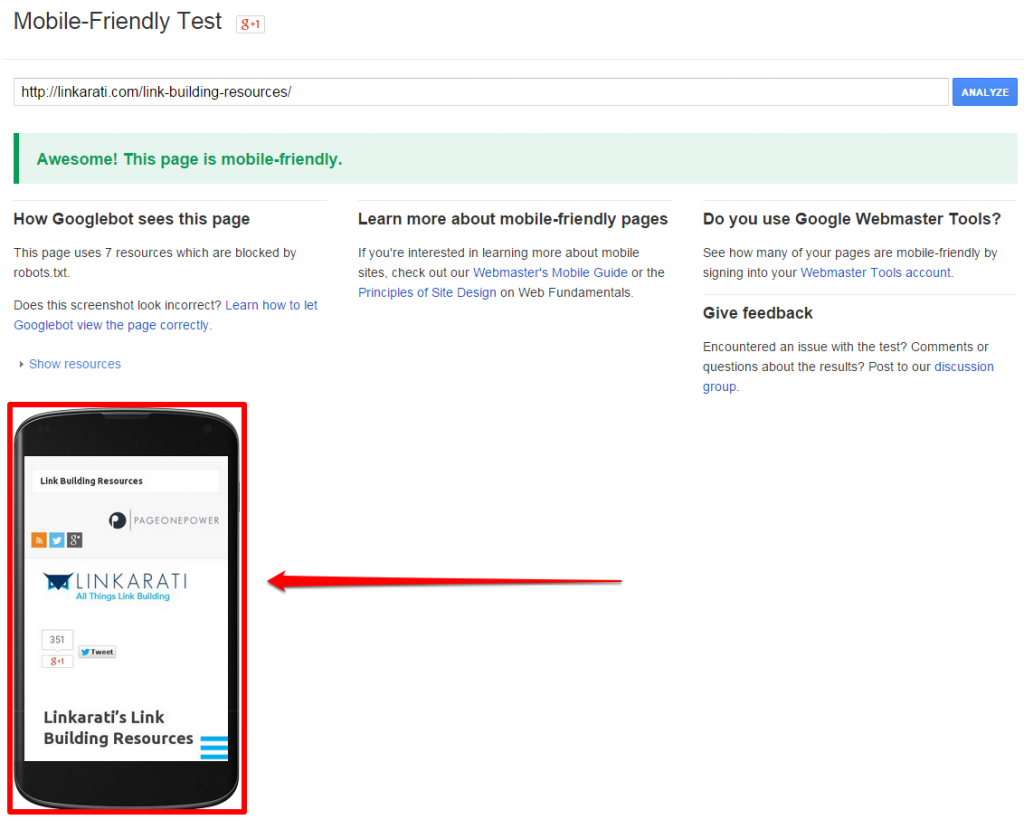Click into the URL input field
1024x820 pixels.
point(480,92)
